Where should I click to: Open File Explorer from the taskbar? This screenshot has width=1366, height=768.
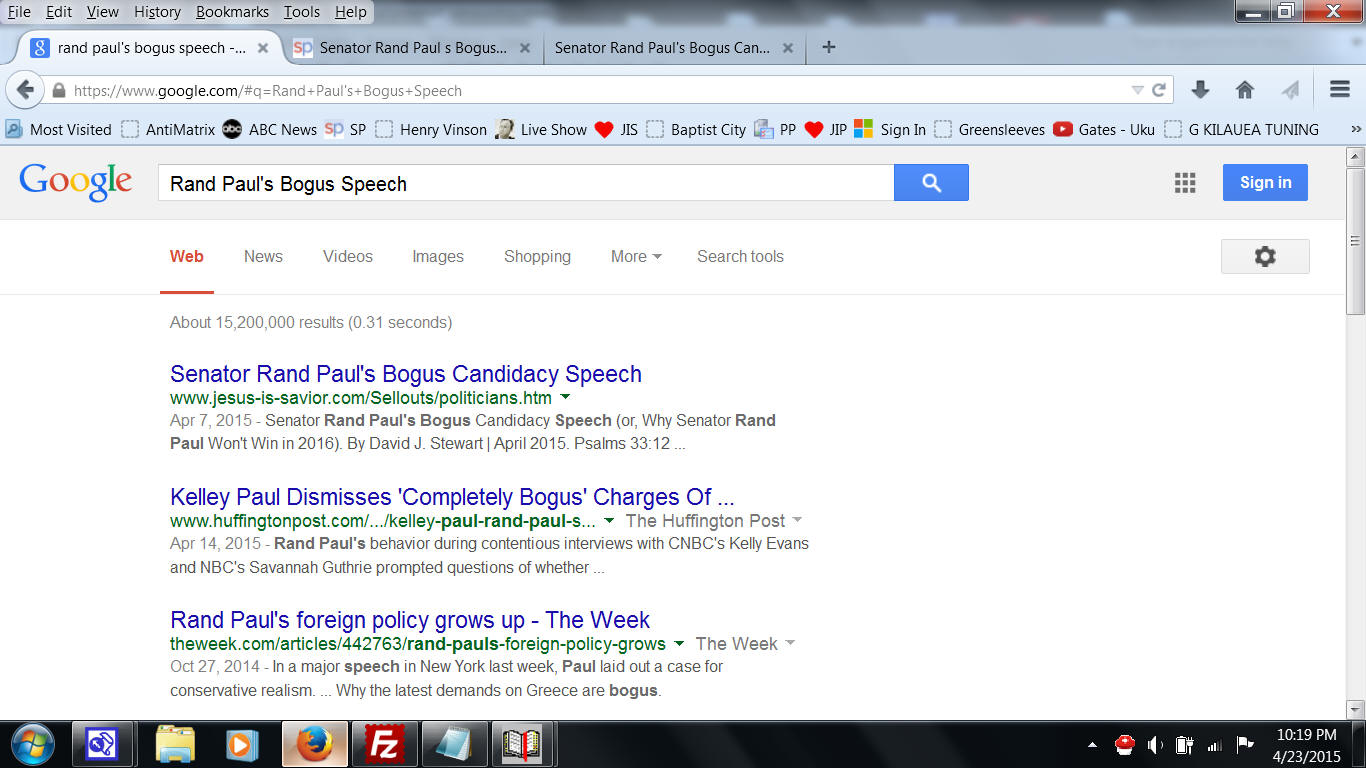click(x=175, y=744)
